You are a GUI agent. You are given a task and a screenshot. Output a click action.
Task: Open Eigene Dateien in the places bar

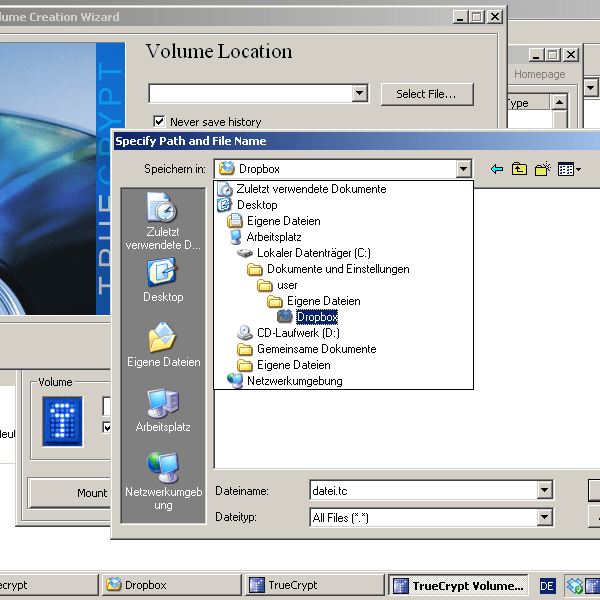(163, 345)
